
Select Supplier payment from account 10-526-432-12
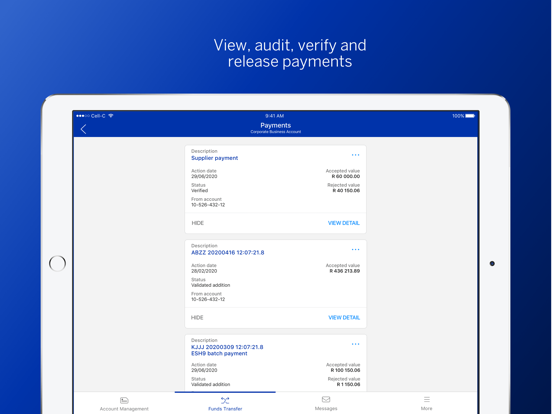208,205
